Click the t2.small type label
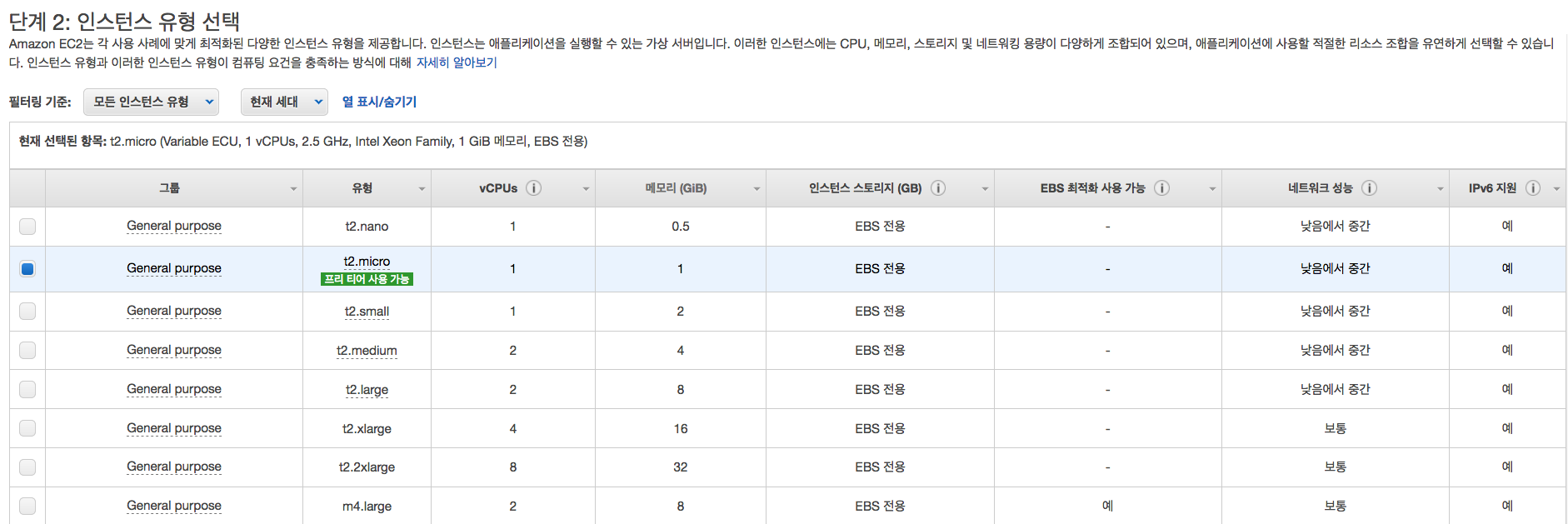 [367, 312]
